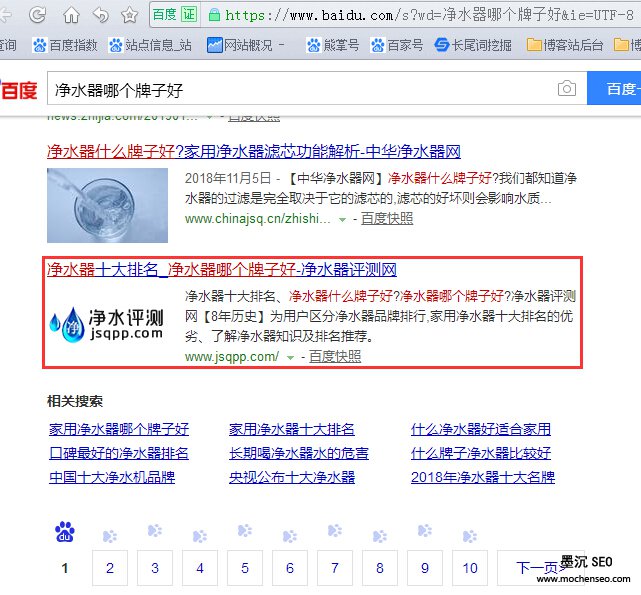Go to results page 6

tap(290, 568)
